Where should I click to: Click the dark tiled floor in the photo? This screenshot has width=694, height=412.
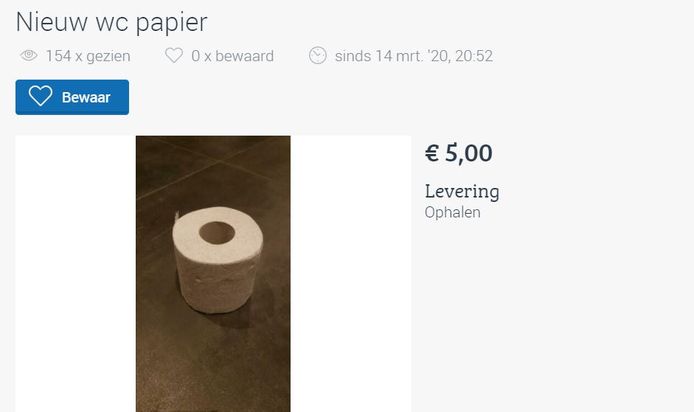point(212,363)
